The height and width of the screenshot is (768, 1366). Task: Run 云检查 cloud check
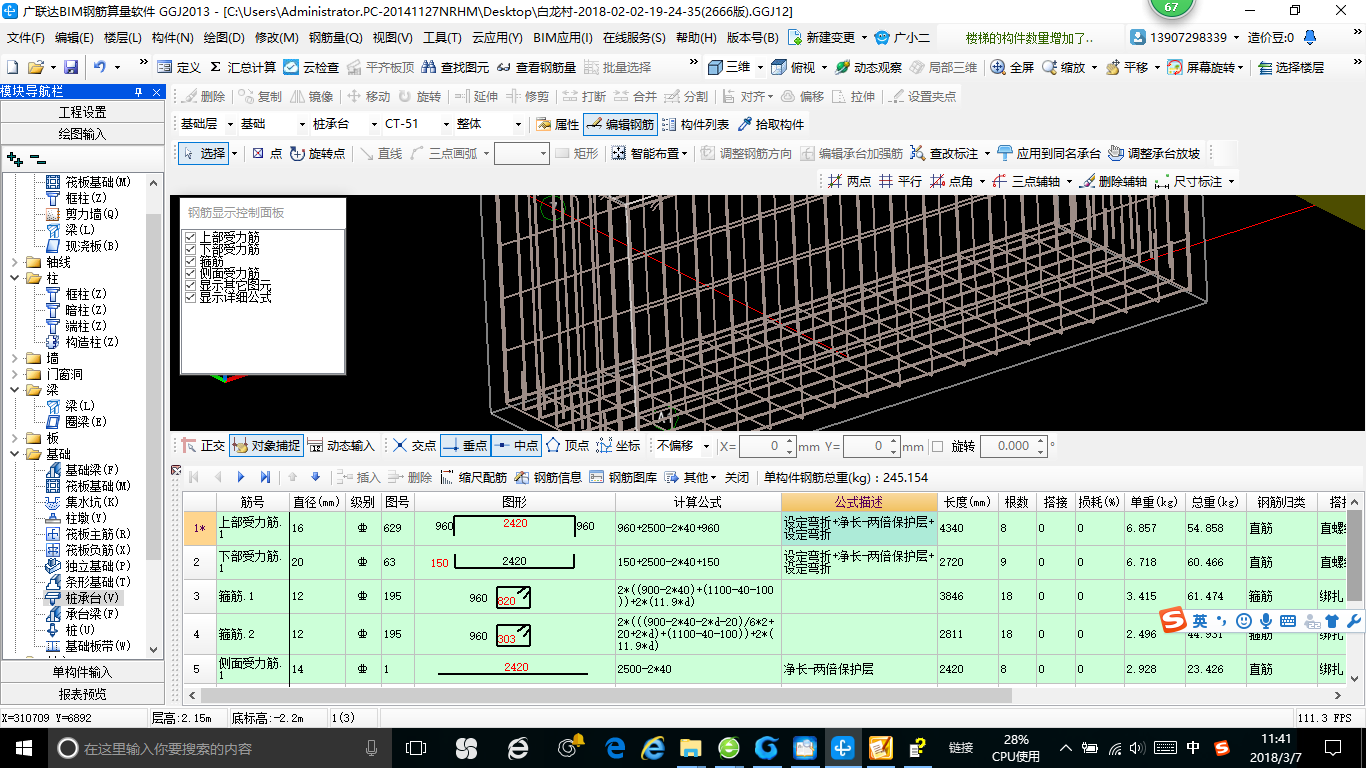pos(311,67)
